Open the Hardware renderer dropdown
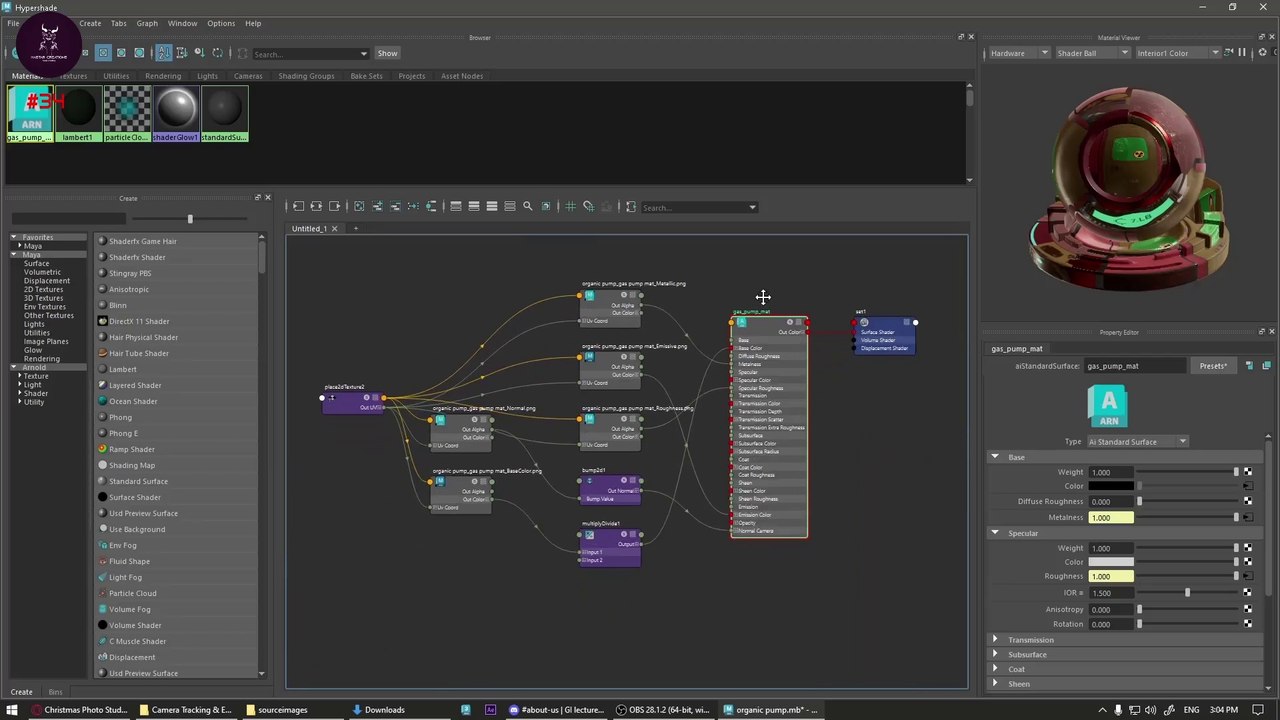The image size is (1280, 720). pos(1019,53)
